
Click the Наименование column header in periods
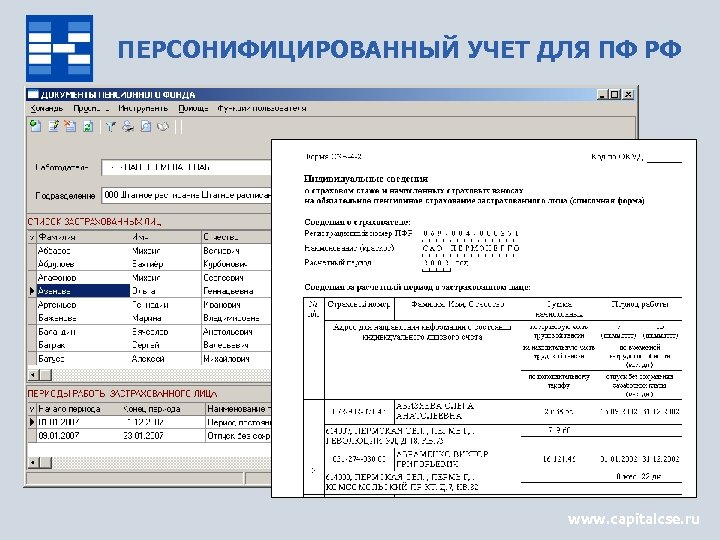pyautogui.click(x=238, y=409)
